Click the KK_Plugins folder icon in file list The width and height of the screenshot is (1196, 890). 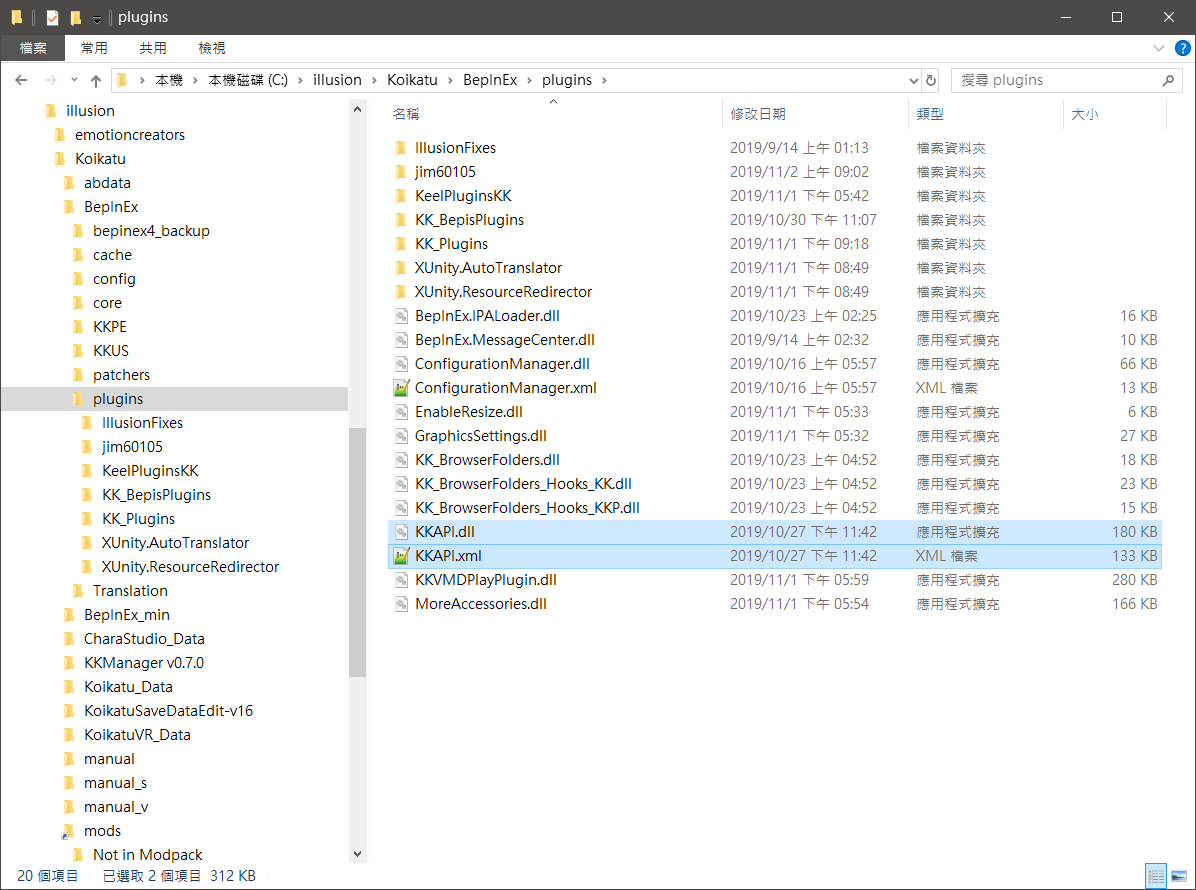401,244
